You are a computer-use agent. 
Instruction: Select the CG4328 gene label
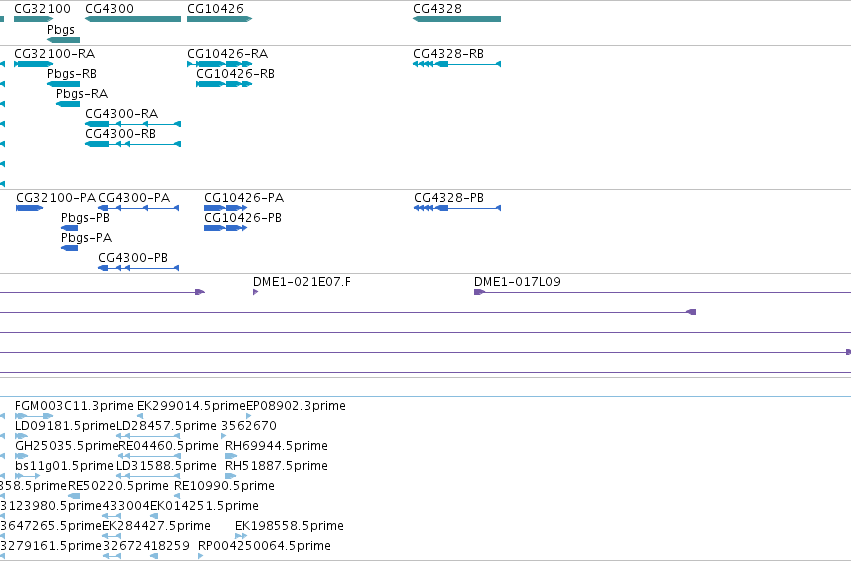437,9
